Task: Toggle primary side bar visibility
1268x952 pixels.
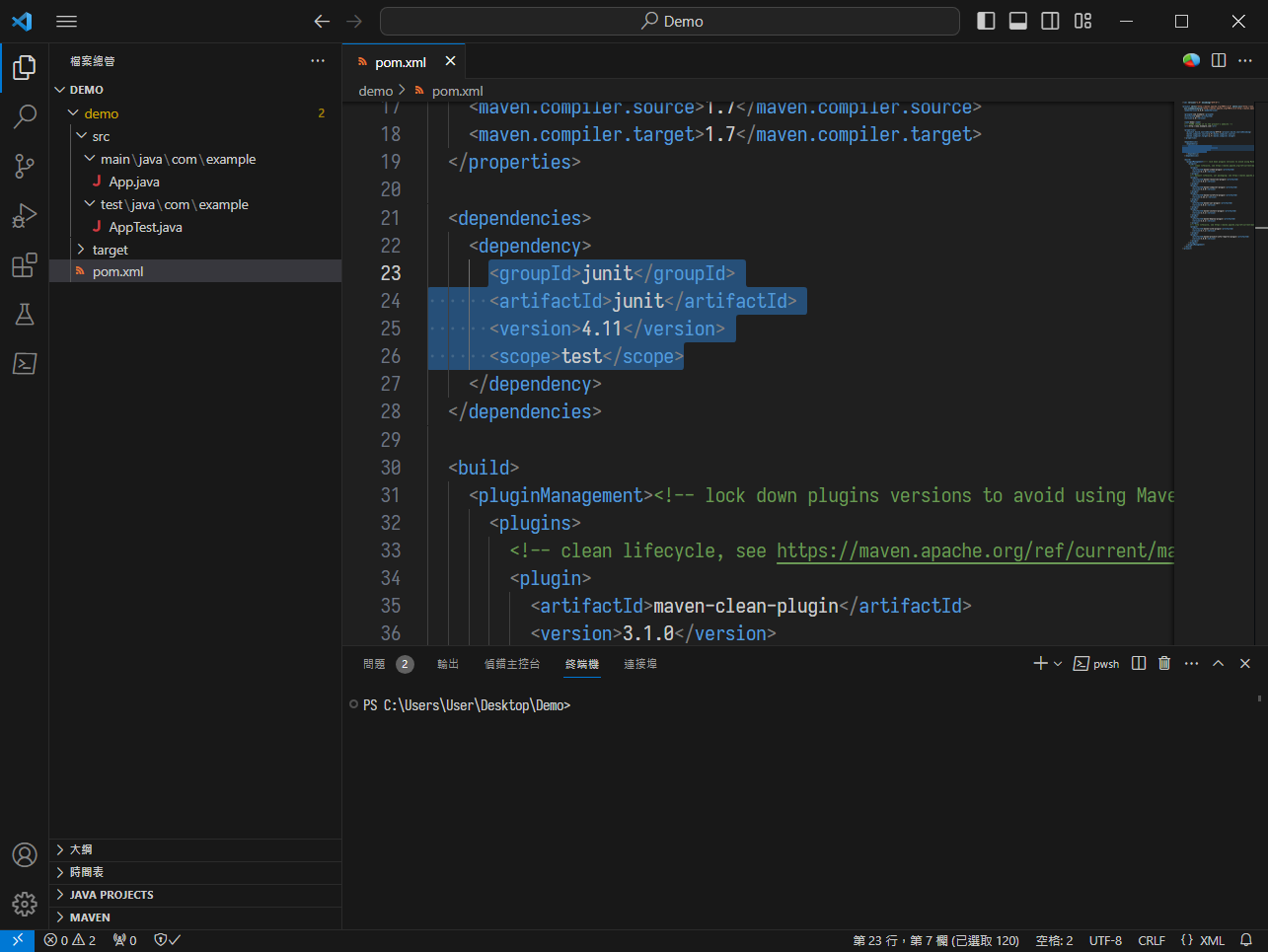Action: click(986, 22)
